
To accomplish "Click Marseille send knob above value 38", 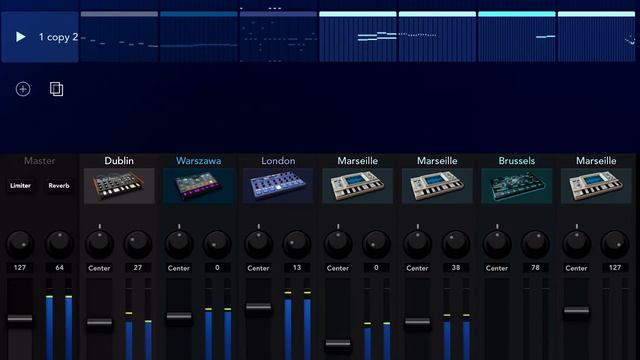I will coord(456,244).
